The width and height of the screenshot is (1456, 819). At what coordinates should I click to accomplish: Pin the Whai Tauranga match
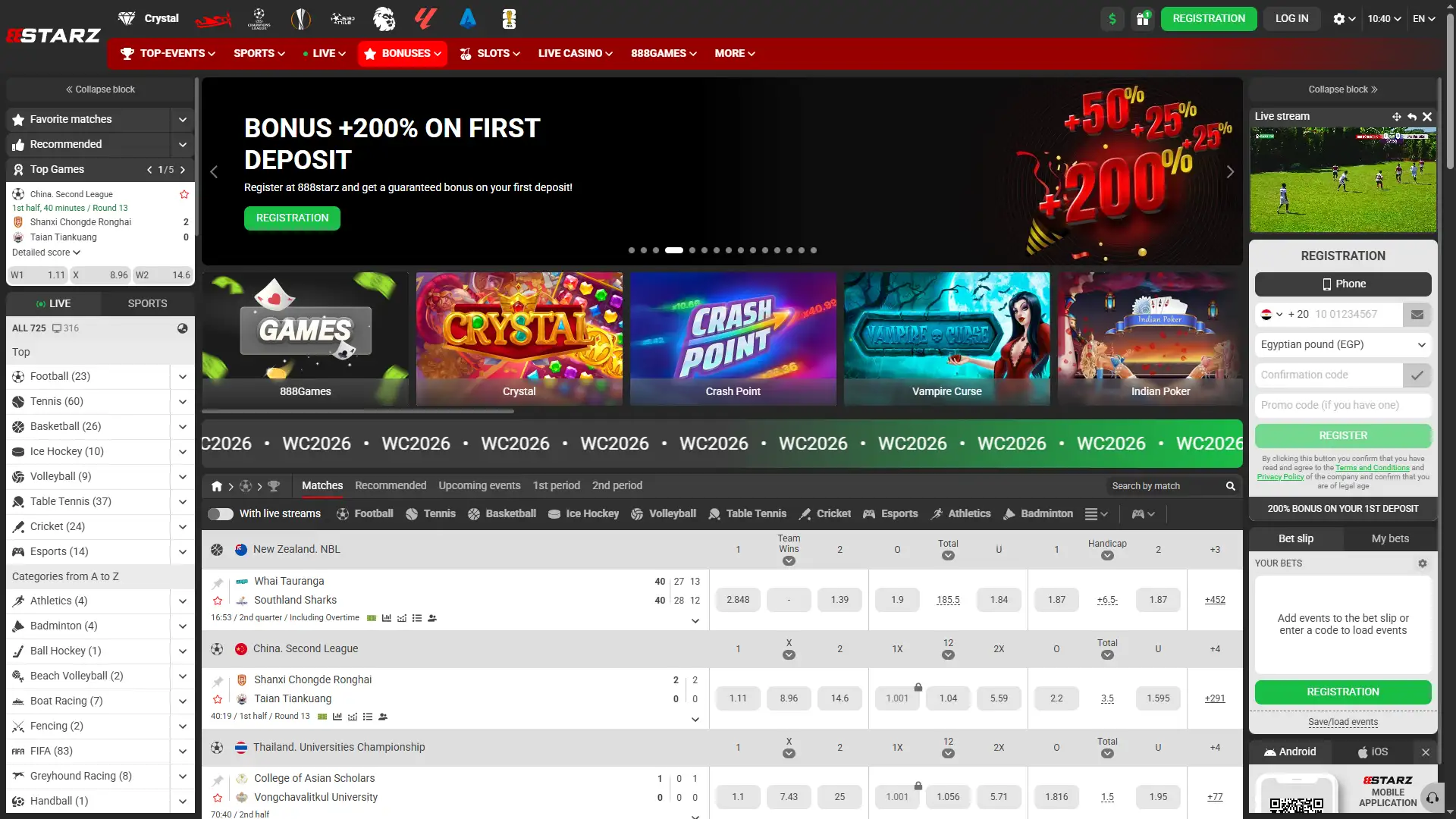point(218,582)
